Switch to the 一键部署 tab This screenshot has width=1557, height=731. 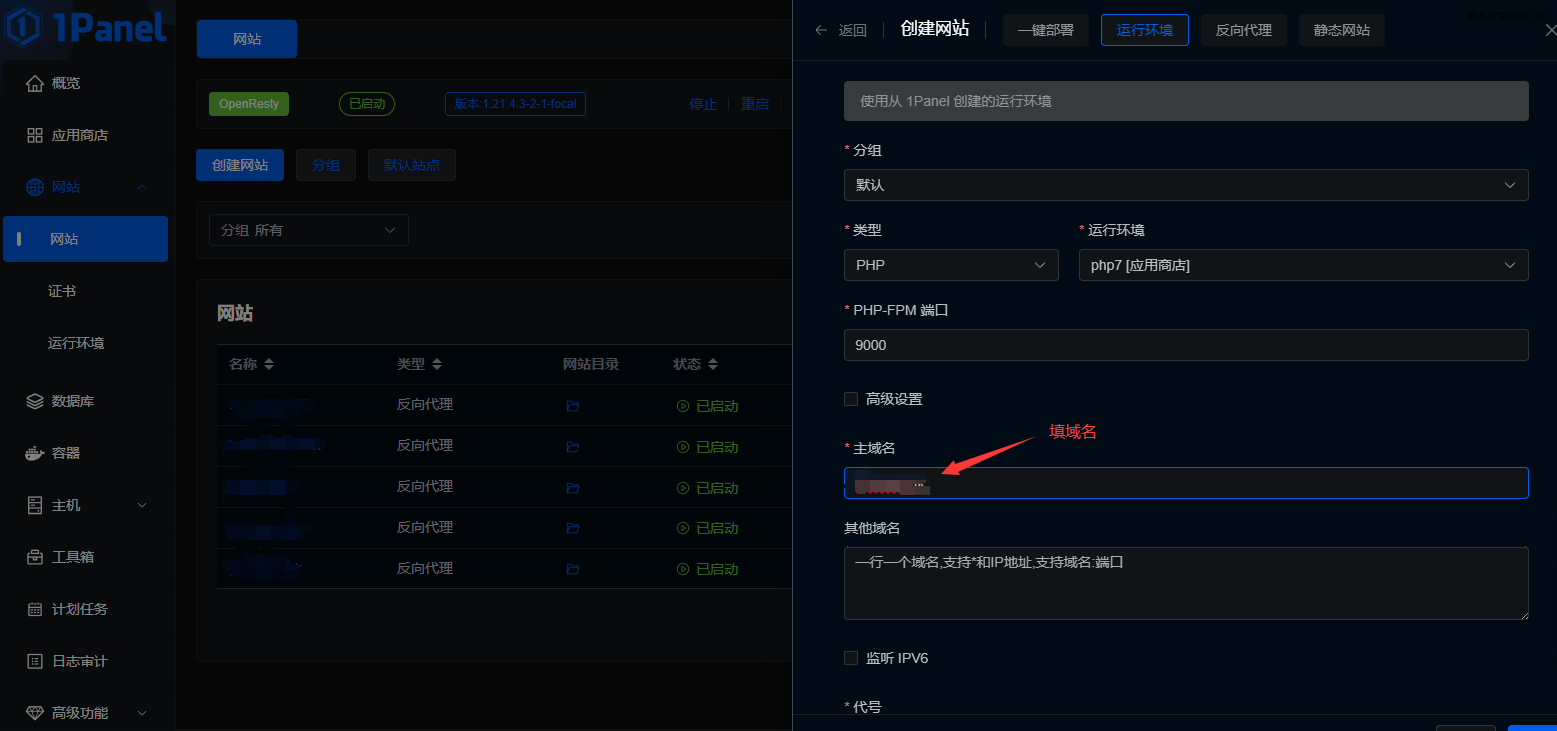pyautogui.click(x=1046, y=30)
